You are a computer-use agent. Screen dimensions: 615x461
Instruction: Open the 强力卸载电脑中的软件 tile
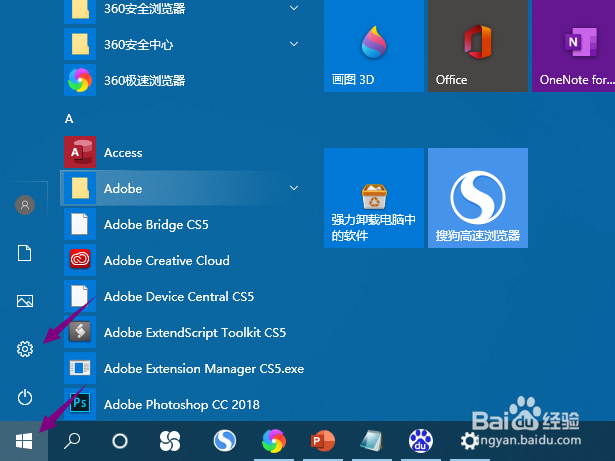pos(374,198)
